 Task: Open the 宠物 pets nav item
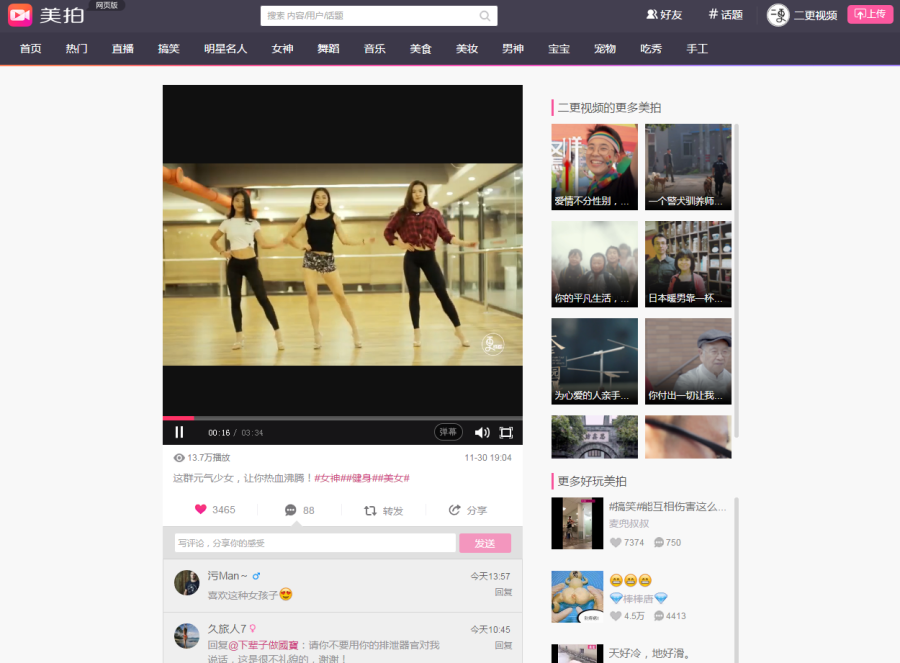(x=605, y=49)
